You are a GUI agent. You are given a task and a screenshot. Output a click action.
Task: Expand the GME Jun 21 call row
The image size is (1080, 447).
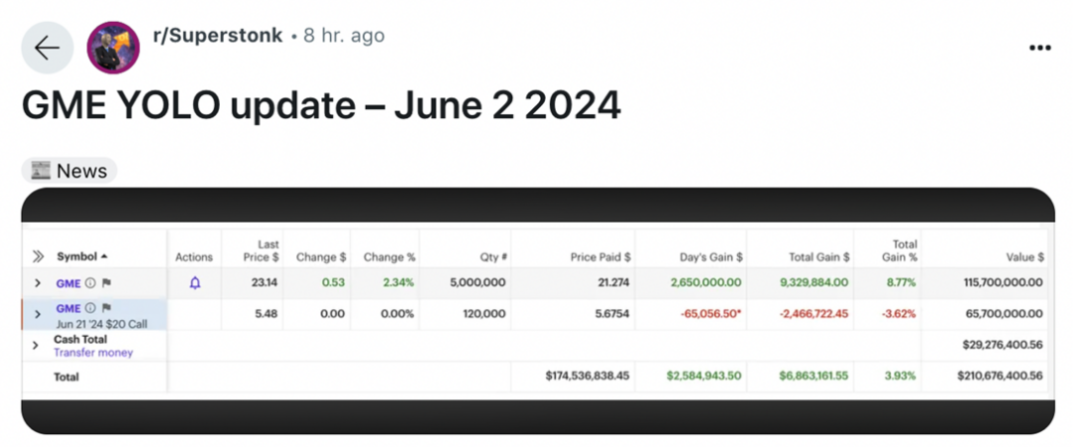(x=39, y=315)
